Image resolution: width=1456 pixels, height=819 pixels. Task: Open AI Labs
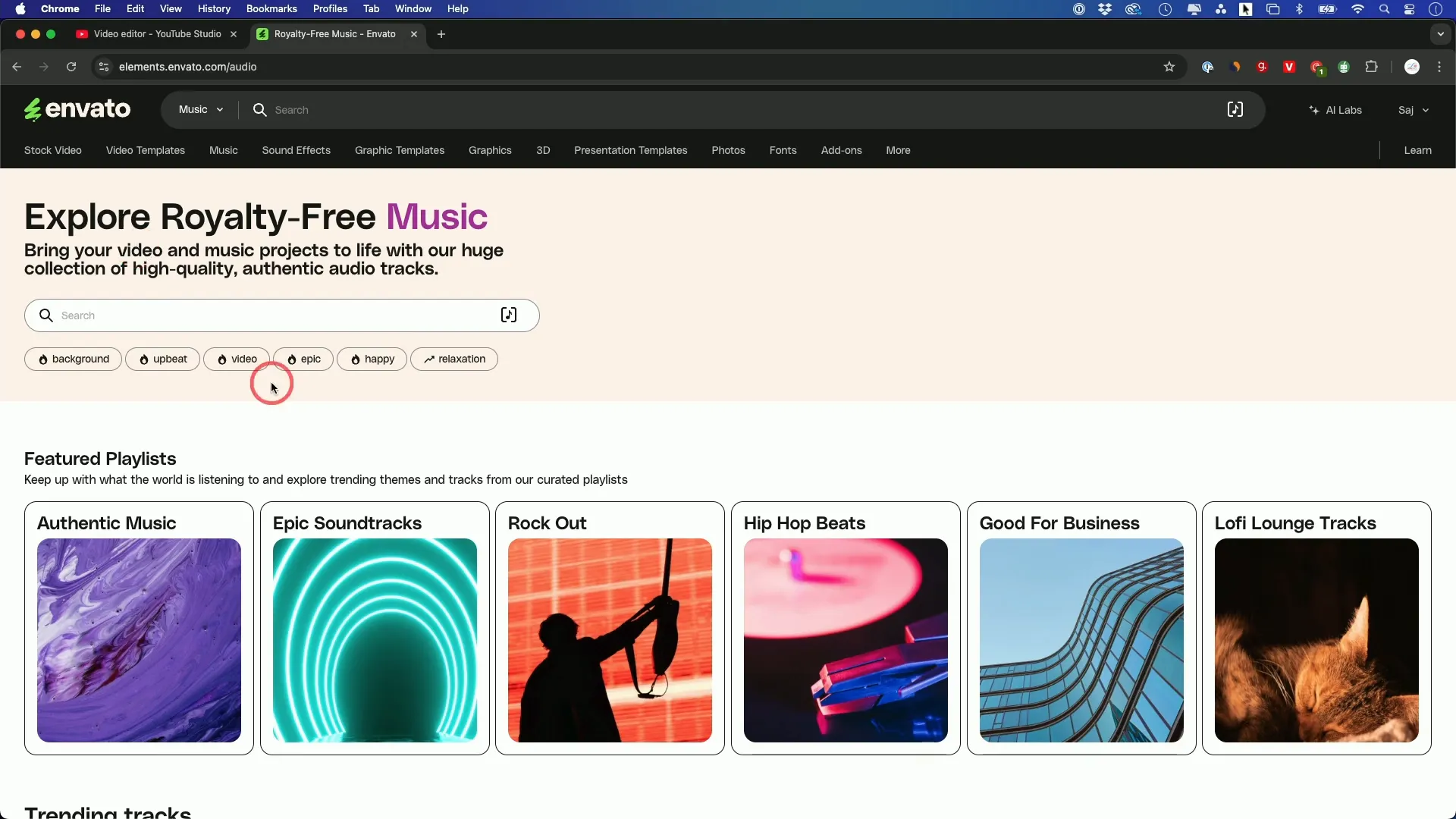pyautogui.click(x=1335, y=110)
